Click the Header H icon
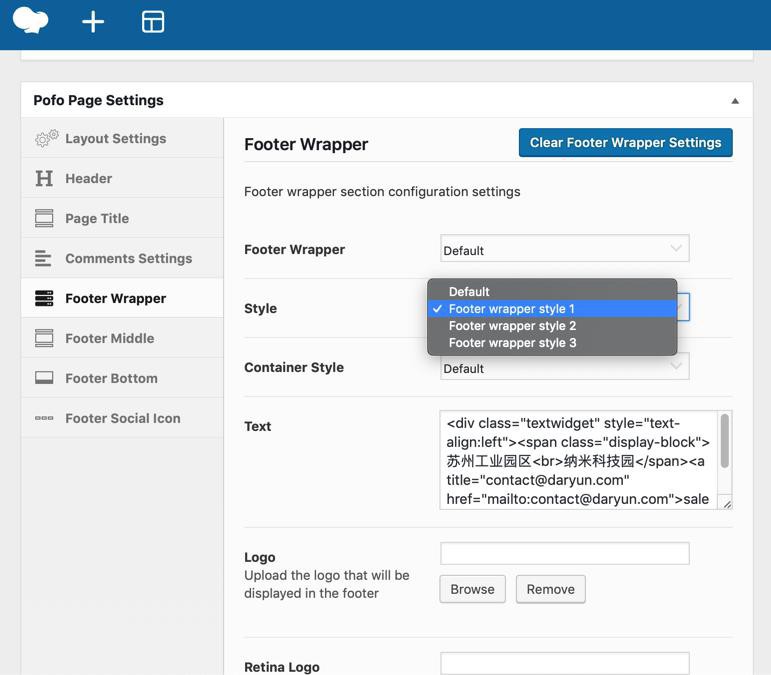Screen dimensions: 771x675 [44, 178]
